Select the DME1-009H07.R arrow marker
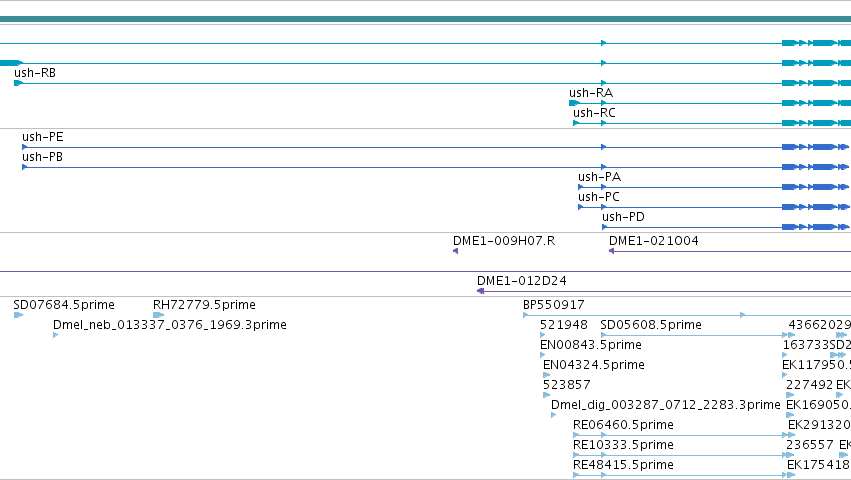Screen dimensions: 851x480 click(x=455, y=251)
